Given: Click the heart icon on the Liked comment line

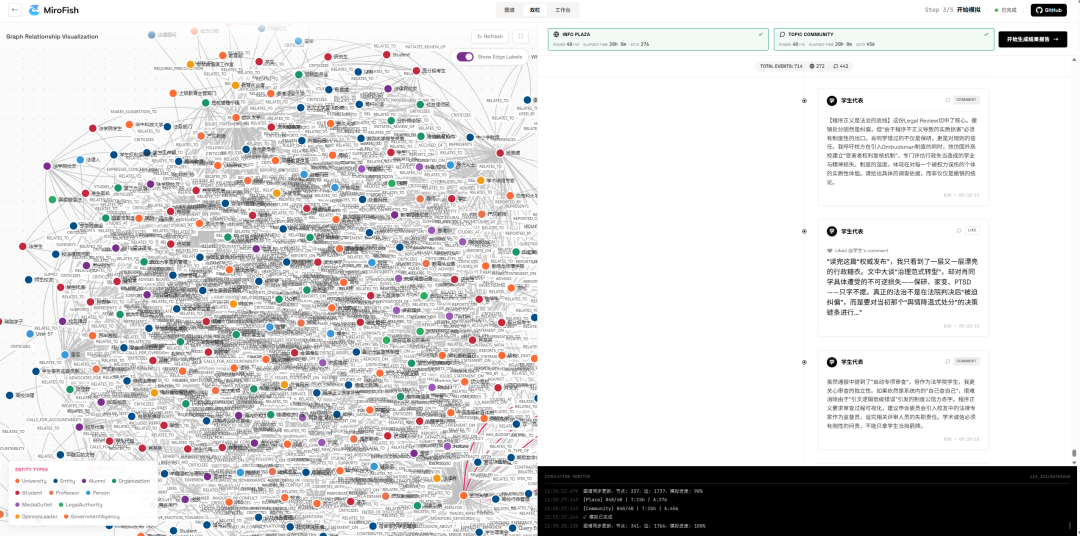Looking at the screenshot, I should coord(829,250).
